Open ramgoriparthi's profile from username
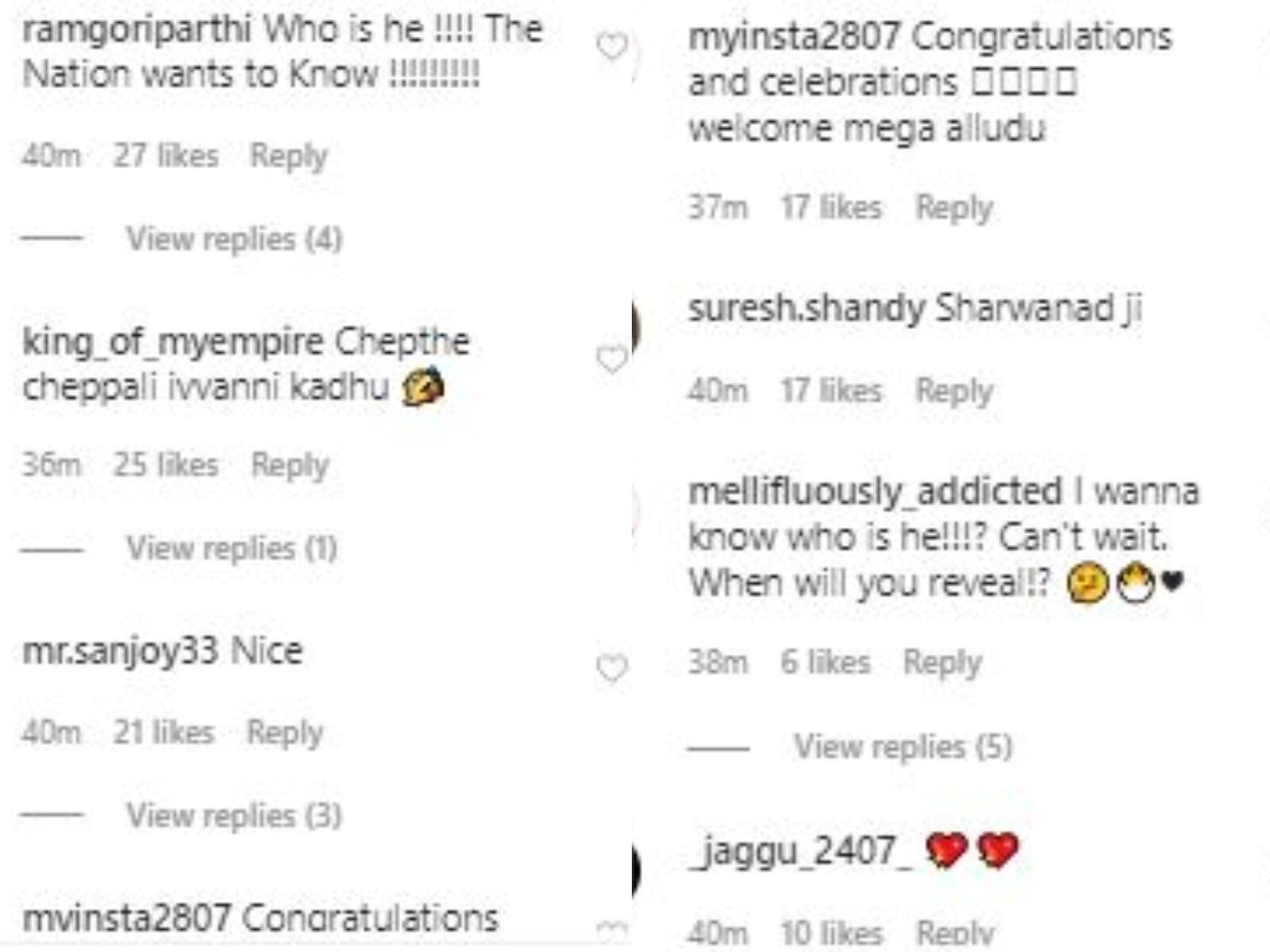This screenshot has height=952, width=1270. [x=137, y=30]
